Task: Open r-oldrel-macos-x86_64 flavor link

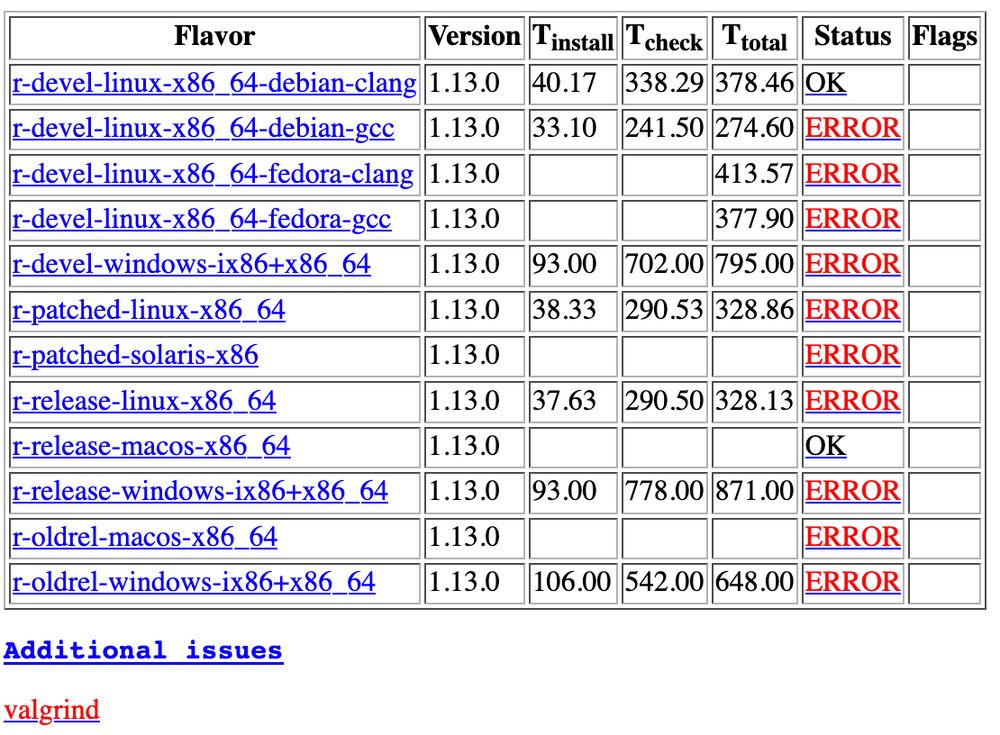Action: (145, 537)
